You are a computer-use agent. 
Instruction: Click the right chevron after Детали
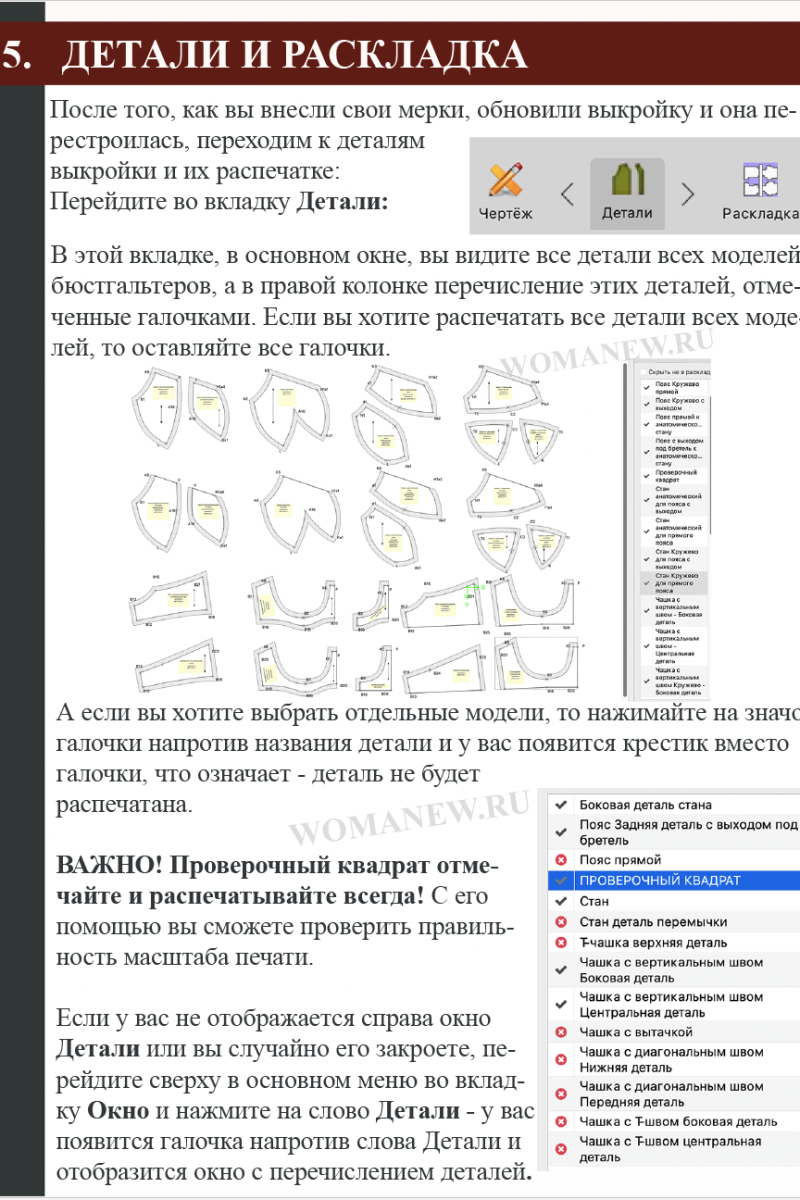coord(687,192)
